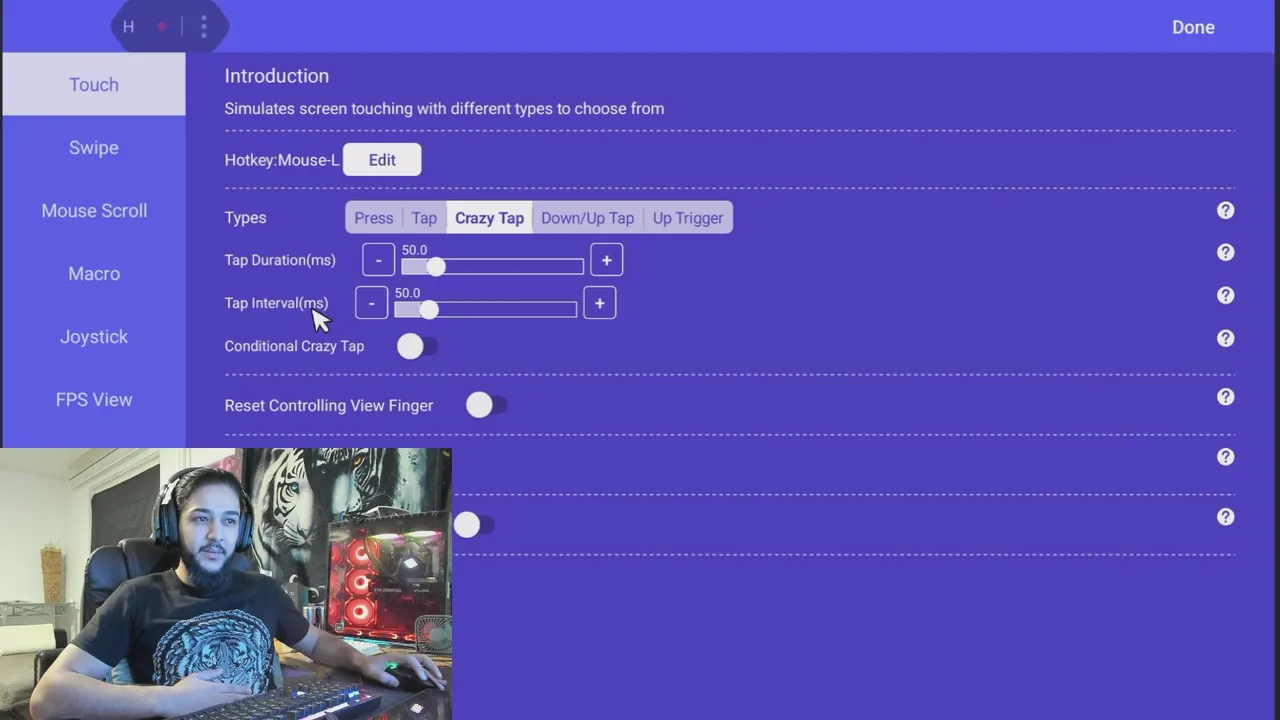
Task: Click the Introduction heading
Action: (x=277, y=76)
